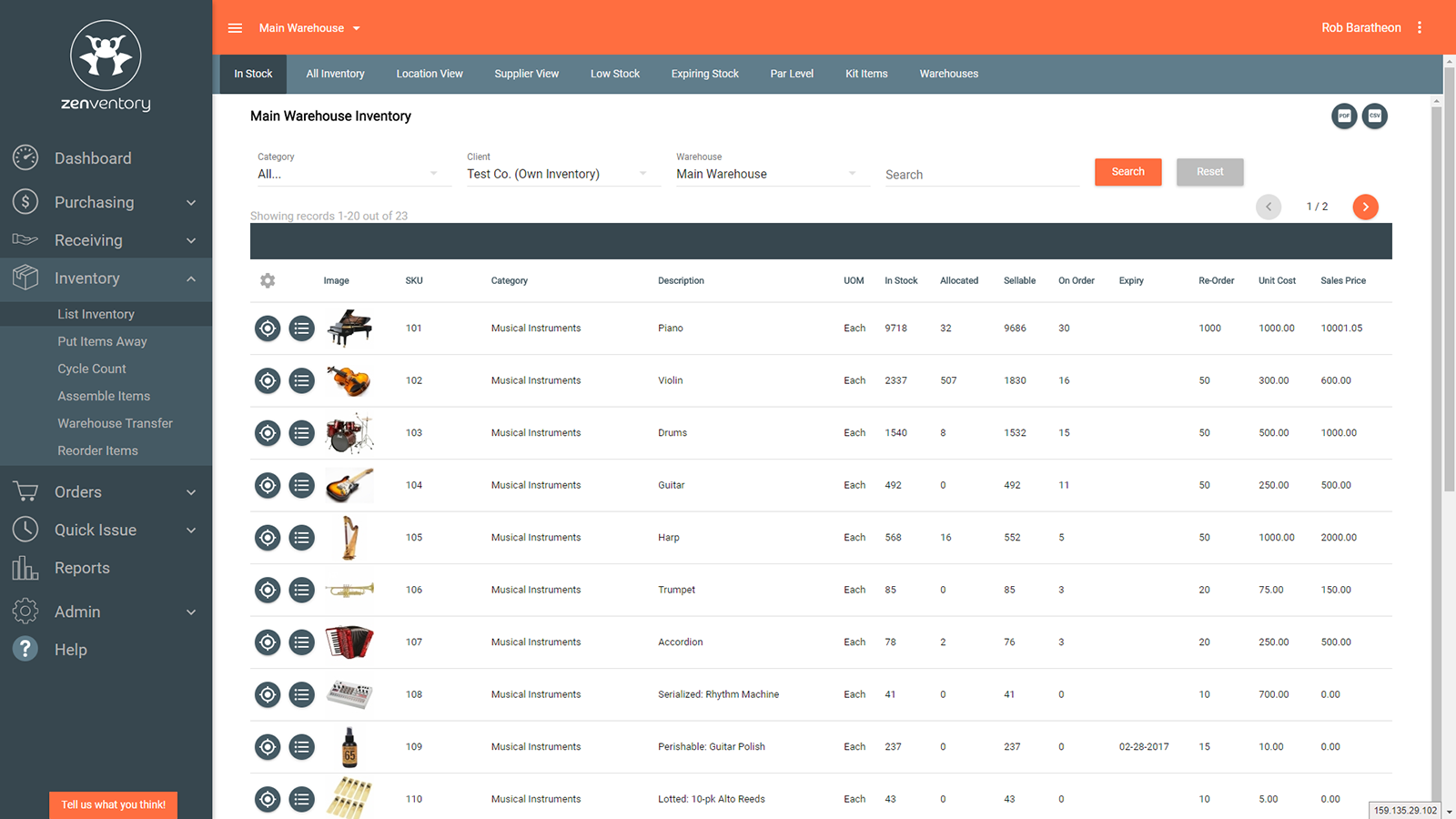The width and height of the screenshot is (1456, 819).
Task: Collapse the Inventory section in the sidebar
Action: (x=190, y=278)
